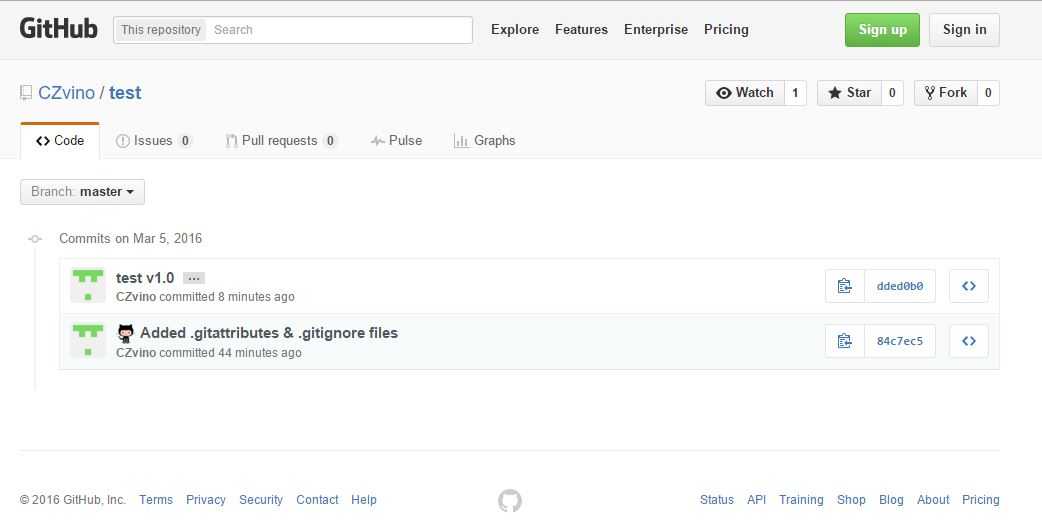Click the forks count 0
1042x526 pixels.
tap(988, 93)
